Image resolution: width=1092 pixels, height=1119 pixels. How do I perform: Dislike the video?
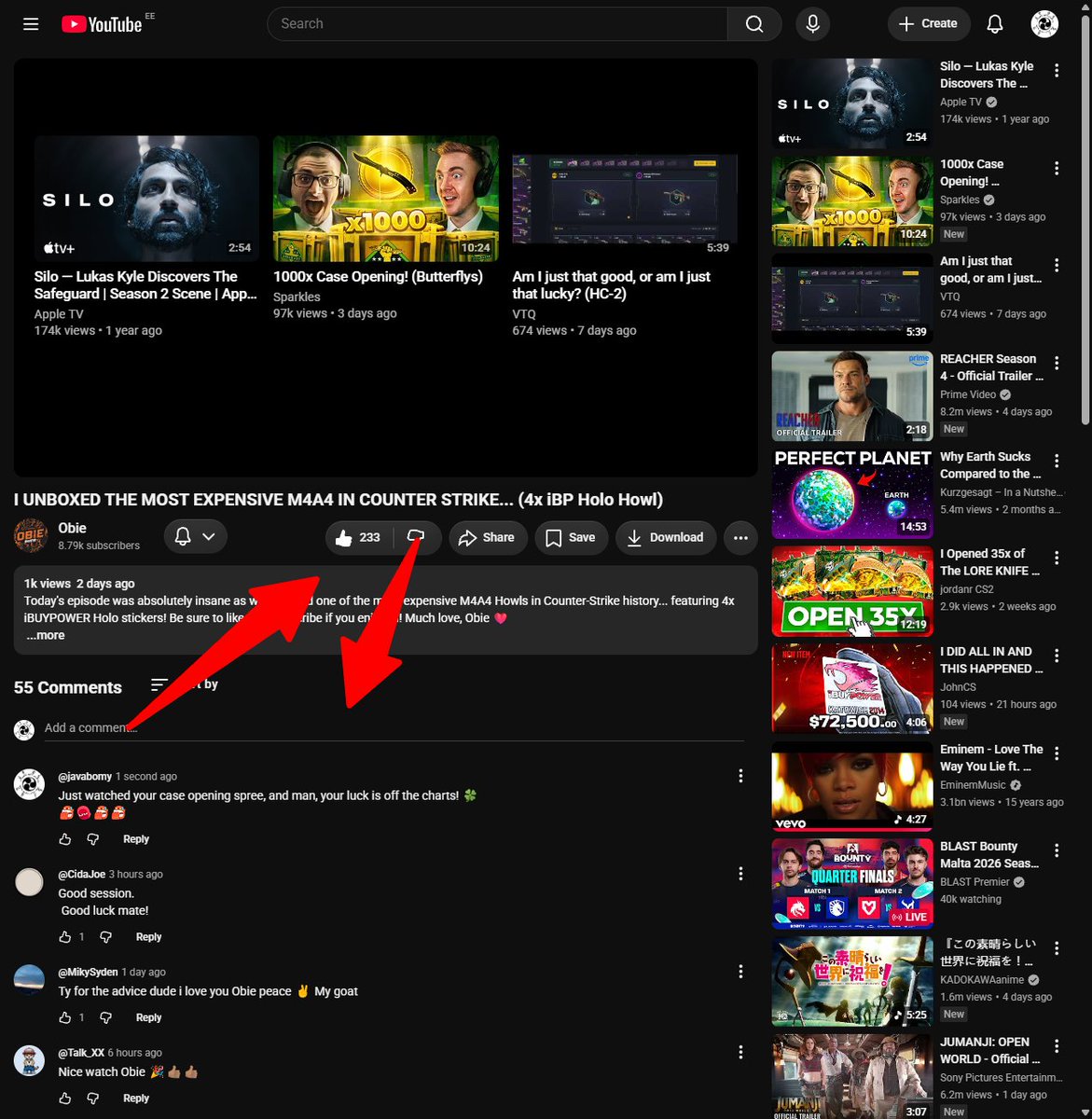(x=417, y=537)
